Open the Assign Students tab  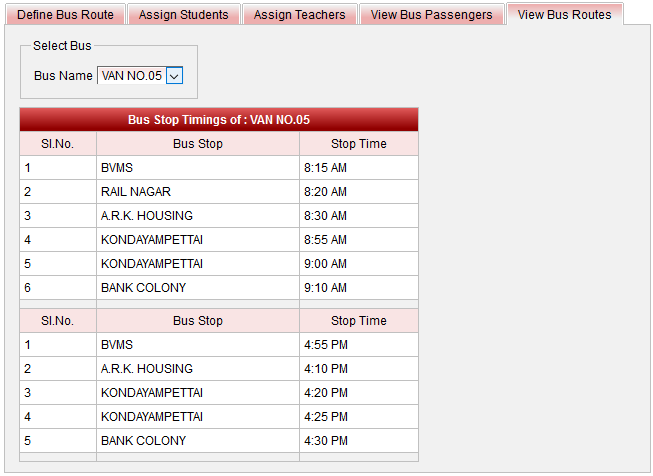tap(183, 15)
